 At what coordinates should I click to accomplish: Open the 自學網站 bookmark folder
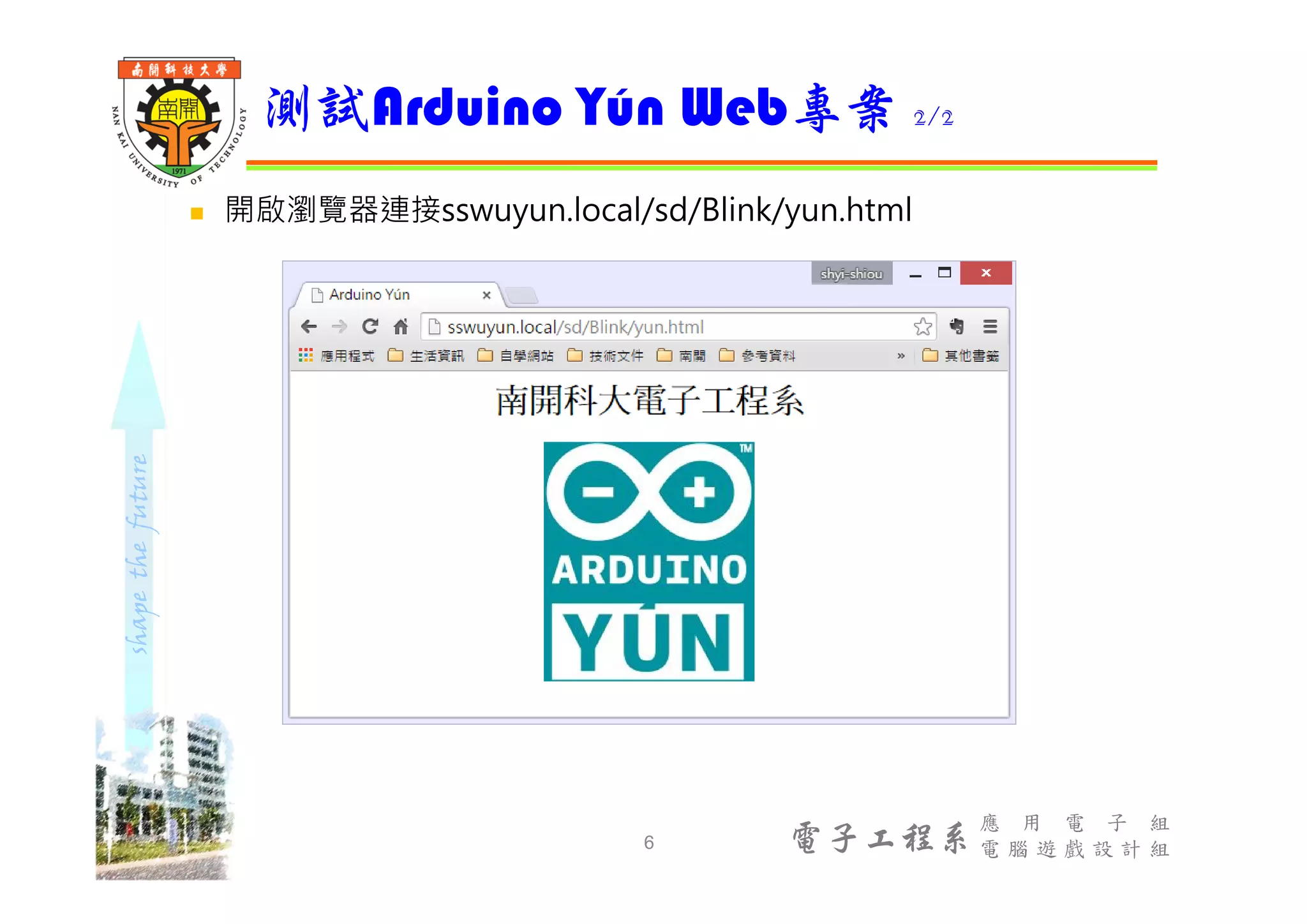pos(516,355)
